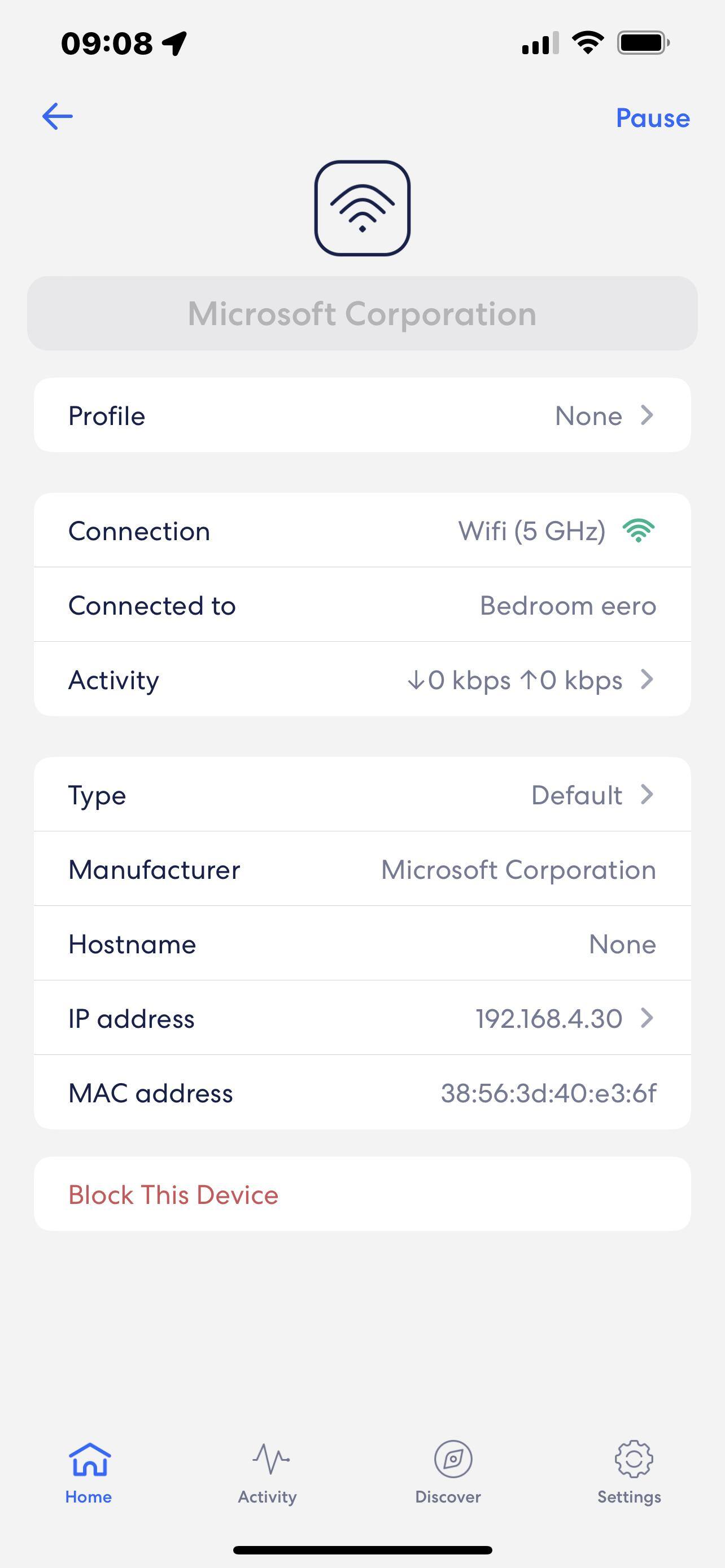
Task: Tap the Home house icon
Action: [x=89, y=1460]
